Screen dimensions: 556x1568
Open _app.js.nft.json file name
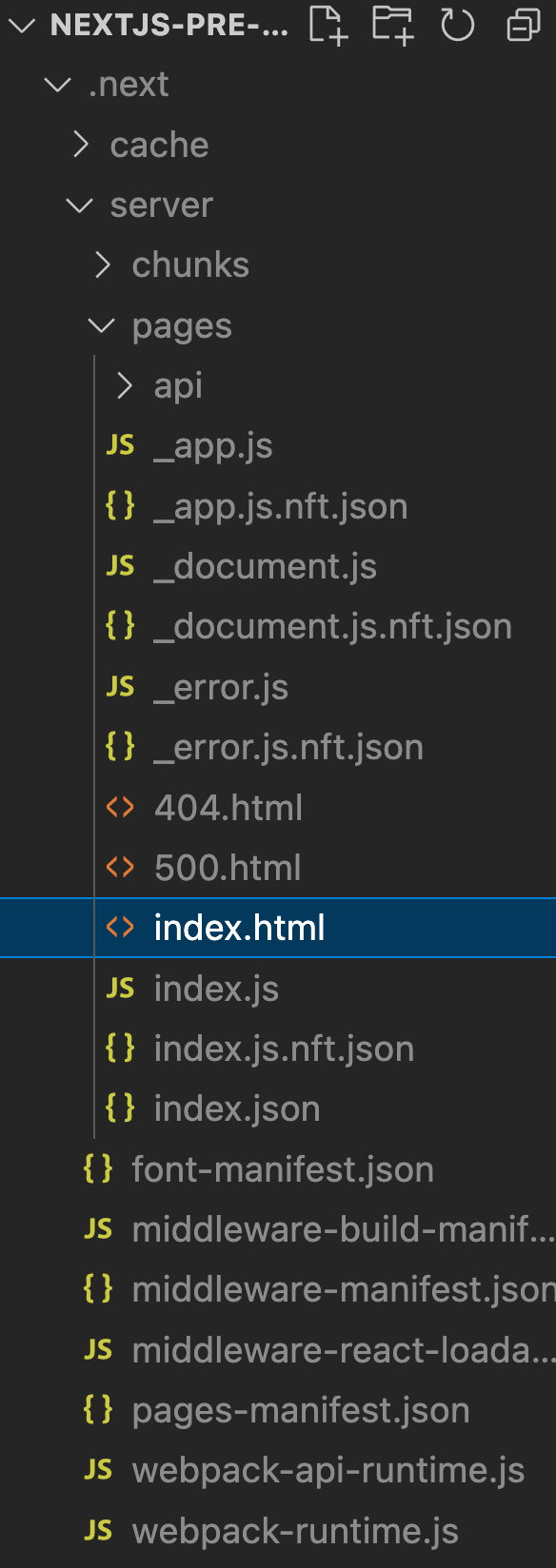tap(281, 507)
